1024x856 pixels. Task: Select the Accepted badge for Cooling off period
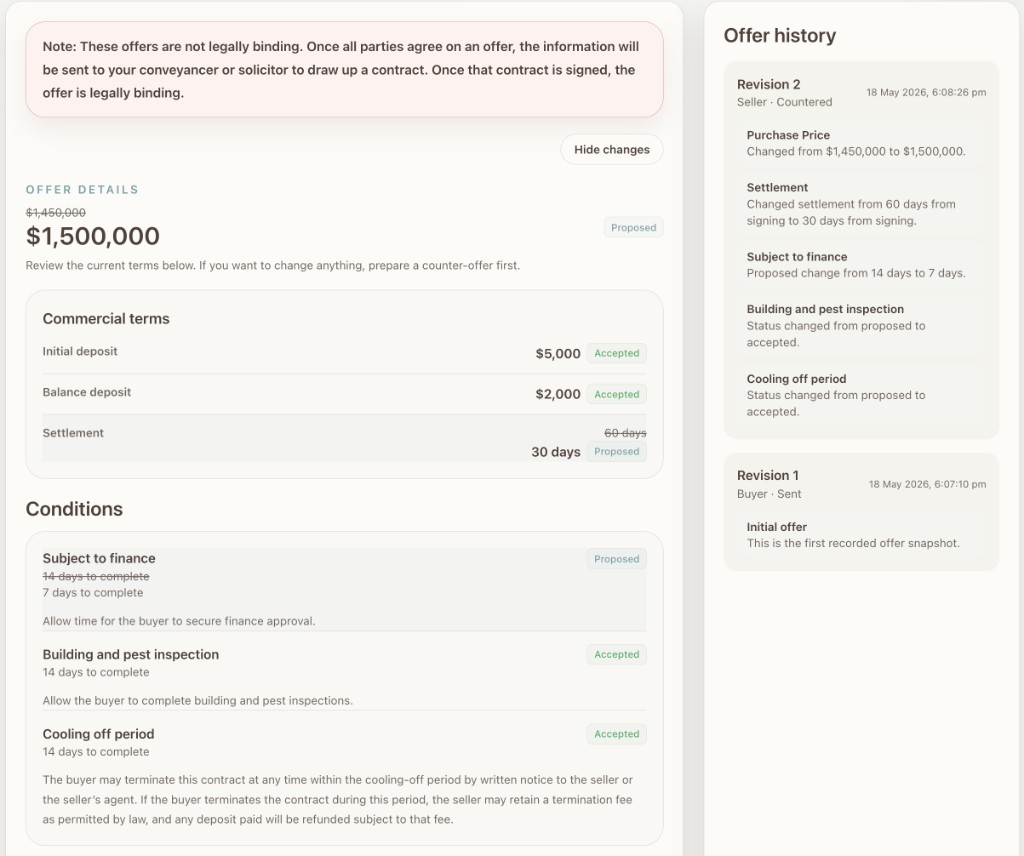[616, 734]
